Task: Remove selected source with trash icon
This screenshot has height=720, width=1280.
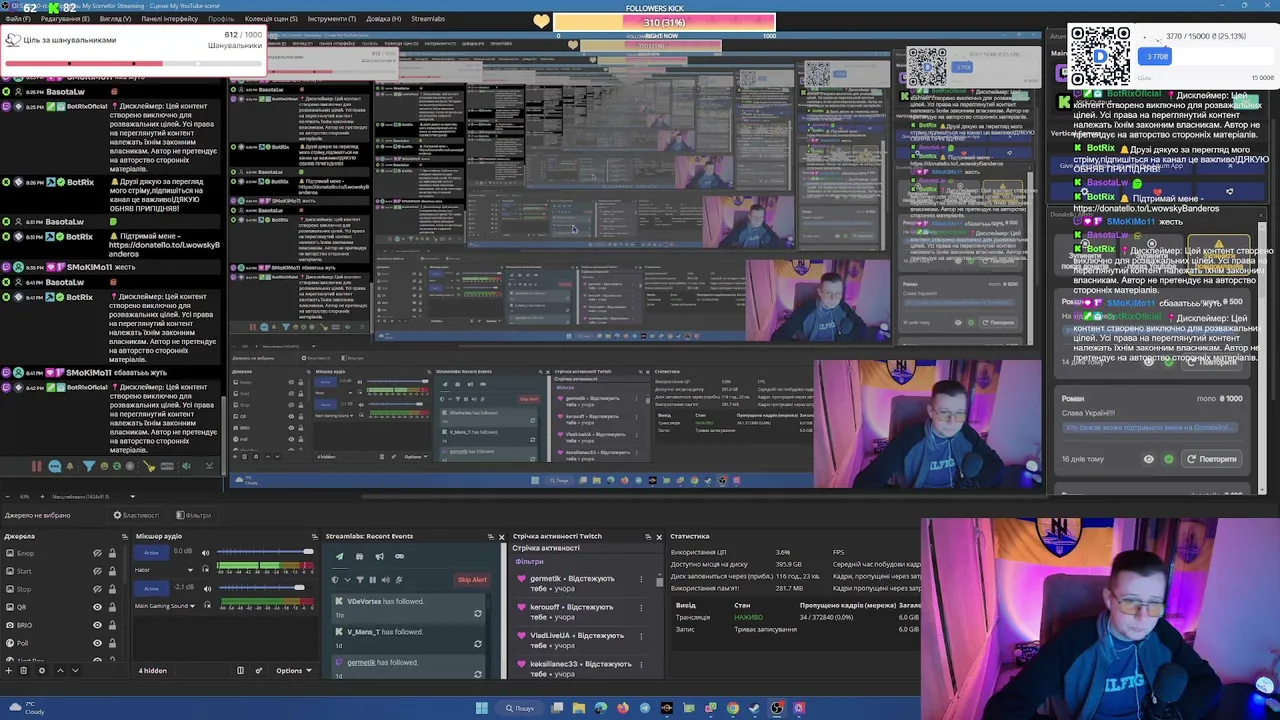Action: coord(24,670)
